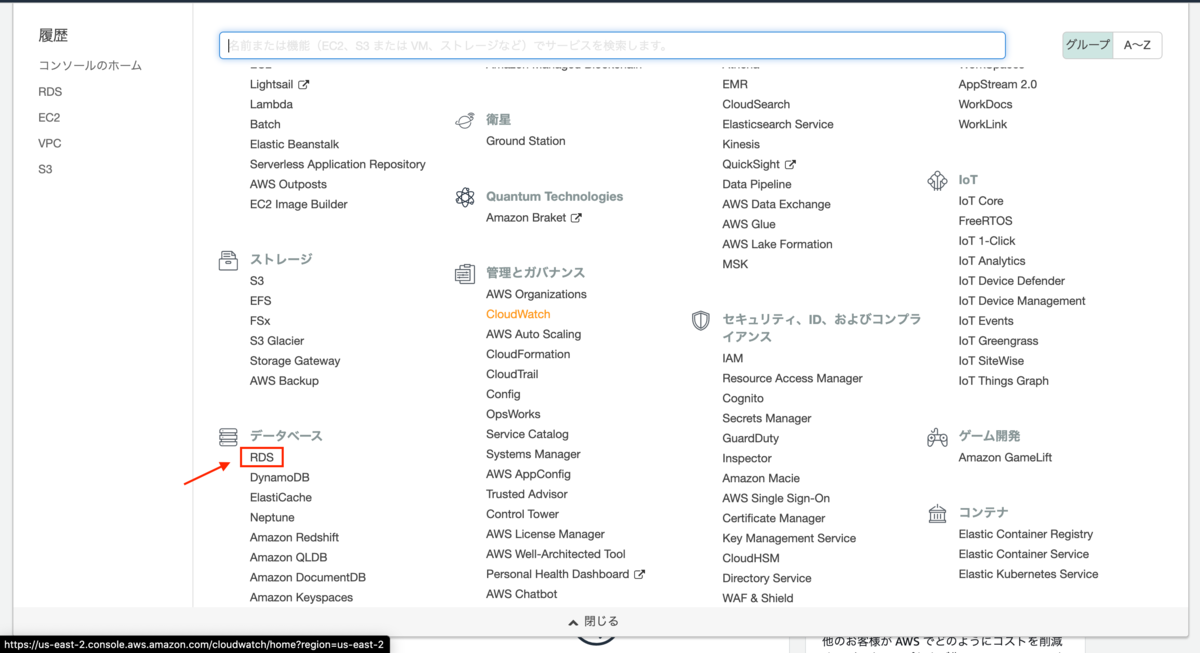Switch to A〜Z view
This screenshot has height=653, width=1200.
[x=1137, y=45]
